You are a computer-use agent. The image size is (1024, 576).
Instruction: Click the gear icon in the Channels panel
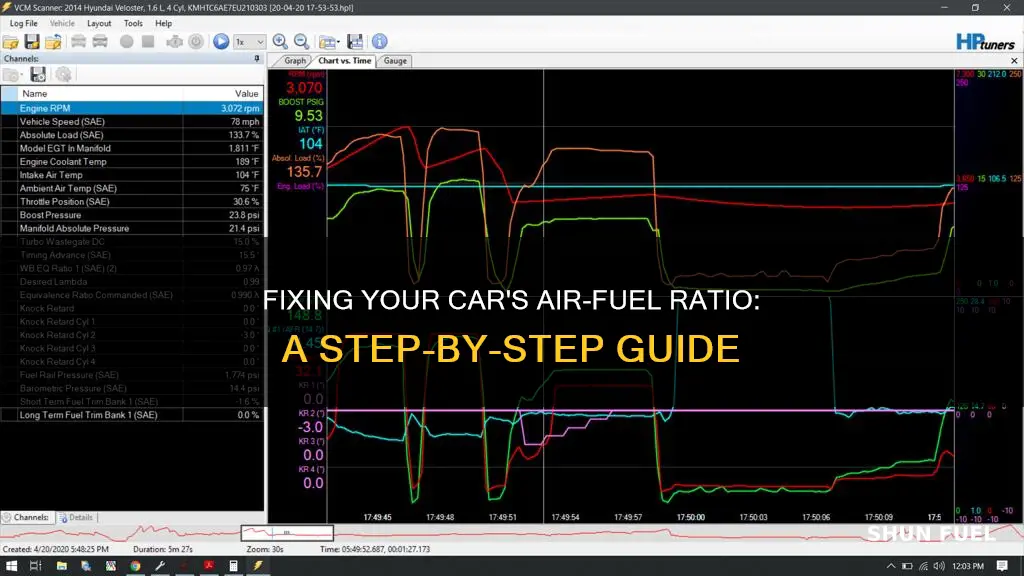coord(63,74)
